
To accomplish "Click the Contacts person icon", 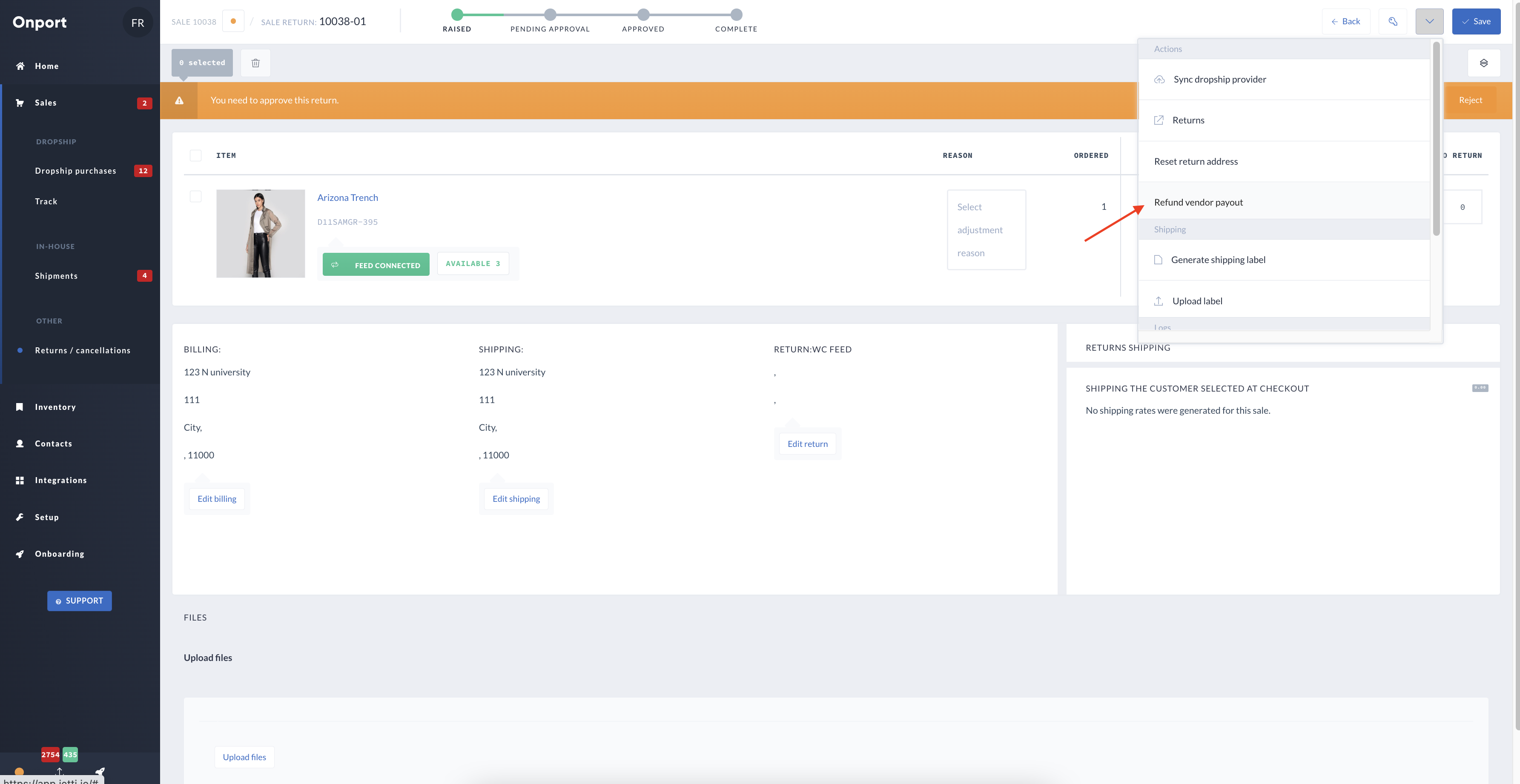I will [20, 444].
